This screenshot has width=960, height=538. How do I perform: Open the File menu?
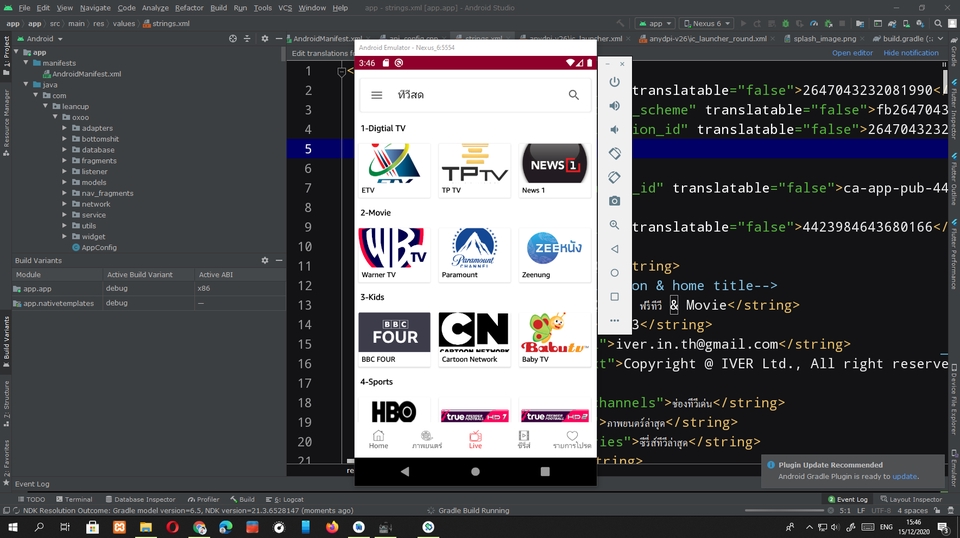[x=24, y=8]
